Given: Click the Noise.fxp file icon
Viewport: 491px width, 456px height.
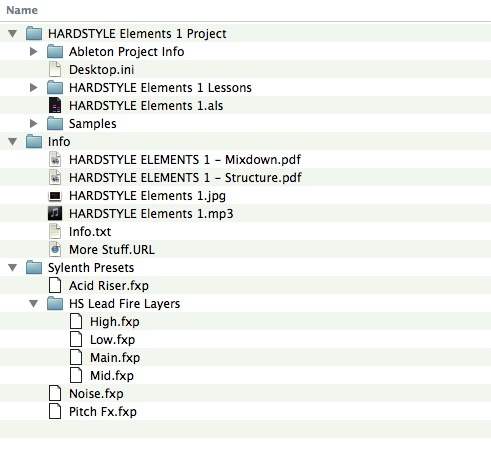Looking at the screenshot, I should click(x=55, y=393).
